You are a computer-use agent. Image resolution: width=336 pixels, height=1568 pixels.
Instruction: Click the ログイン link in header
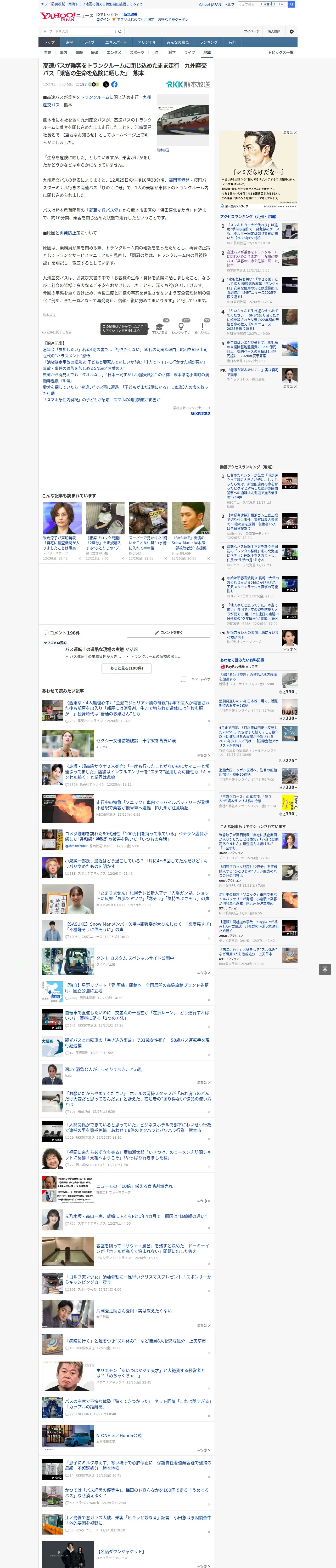coord(103,20)
